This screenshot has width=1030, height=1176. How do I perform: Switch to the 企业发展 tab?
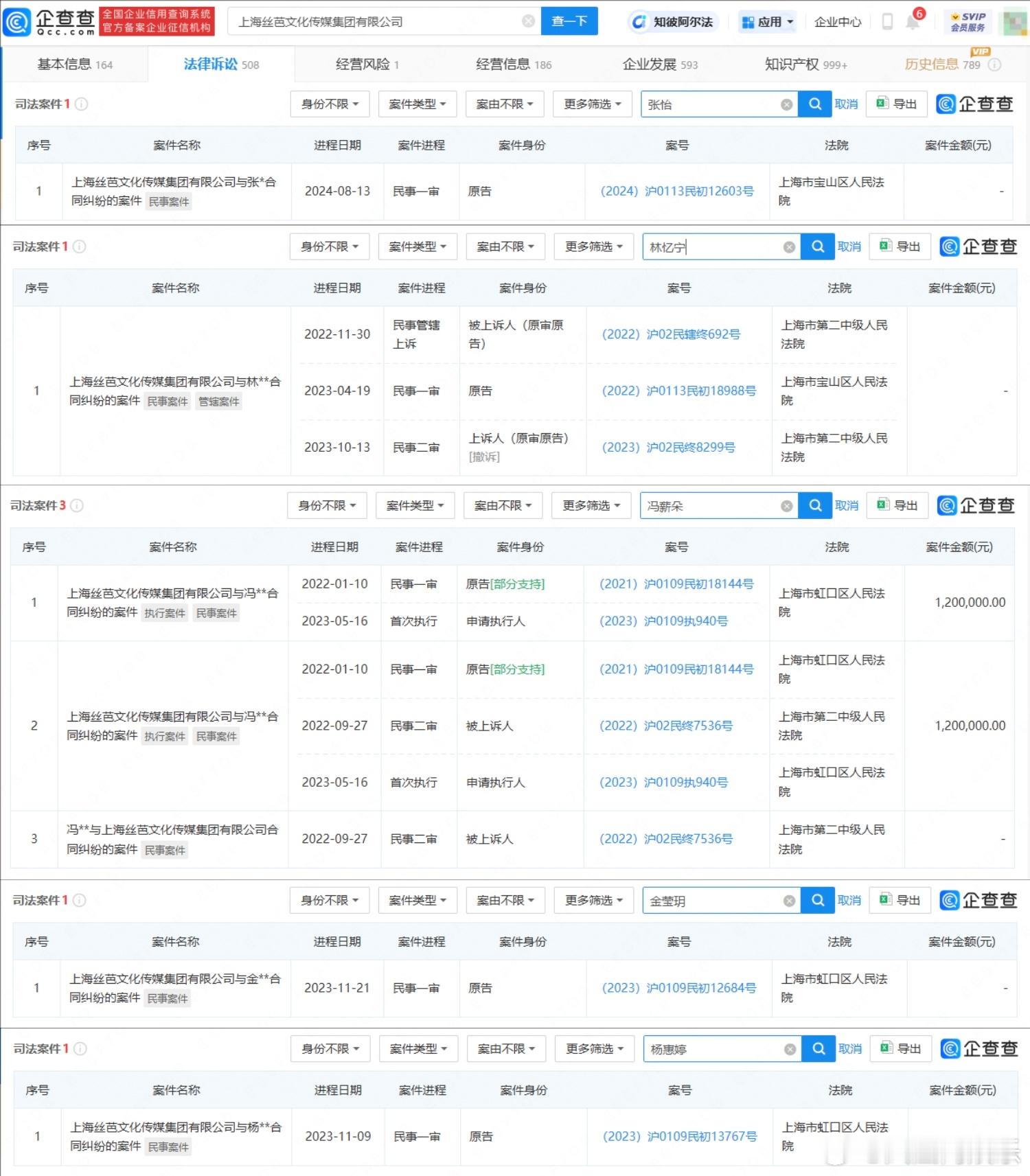point(660,65)
